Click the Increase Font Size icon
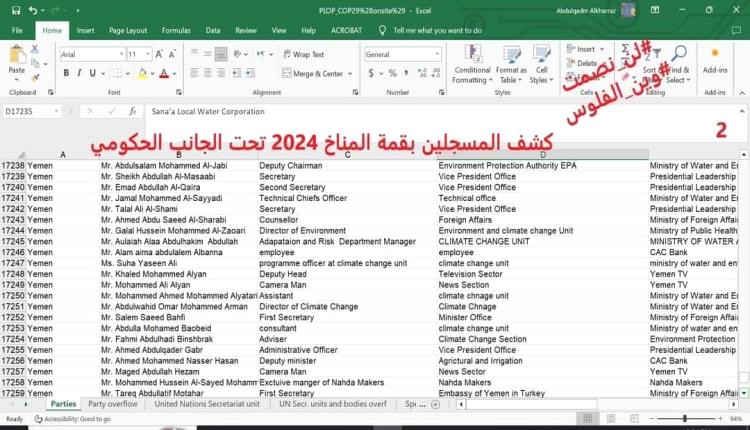The width and height of the screenshot is (750, 430). [161, 54]
